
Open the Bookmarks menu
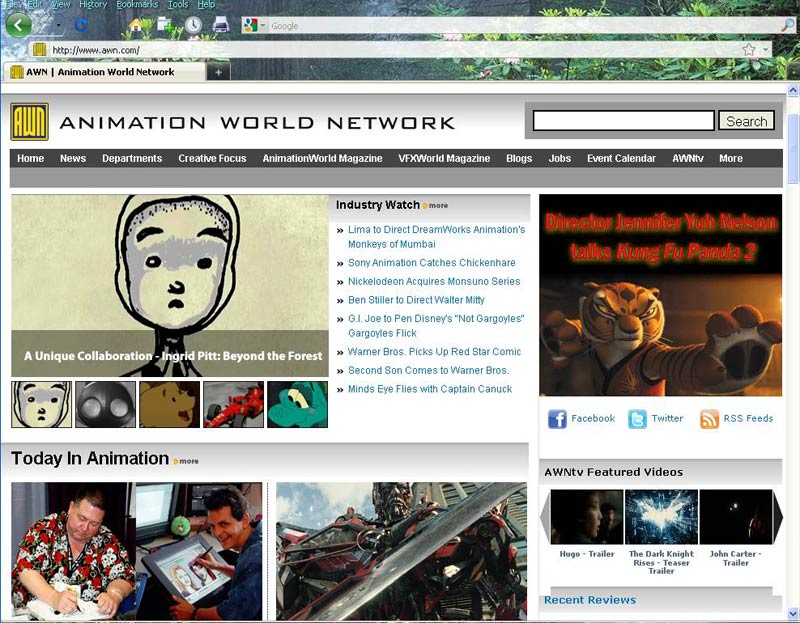click(x=137, y=5)
